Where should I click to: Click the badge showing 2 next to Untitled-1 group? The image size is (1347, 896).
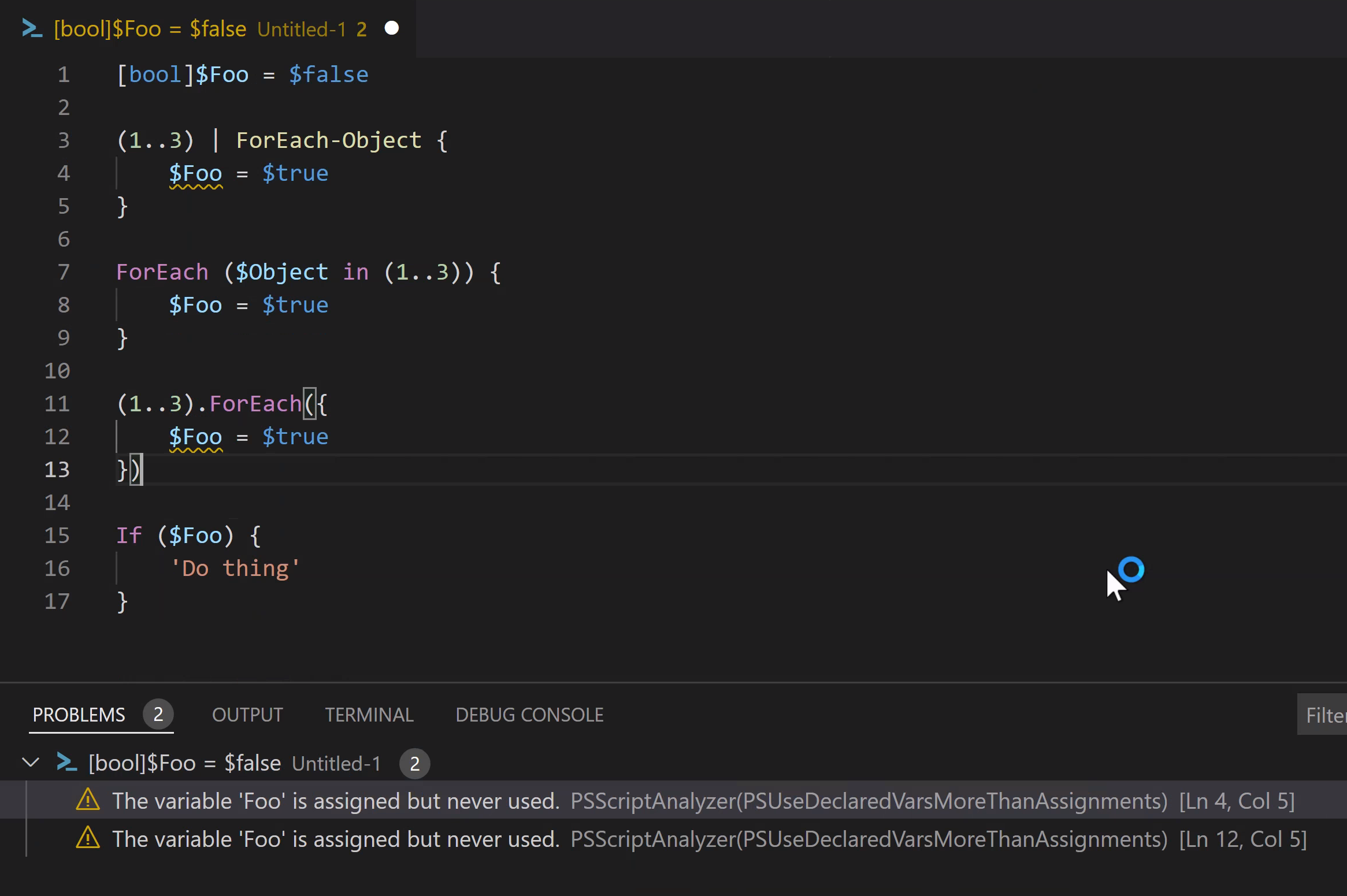point(415,763)
